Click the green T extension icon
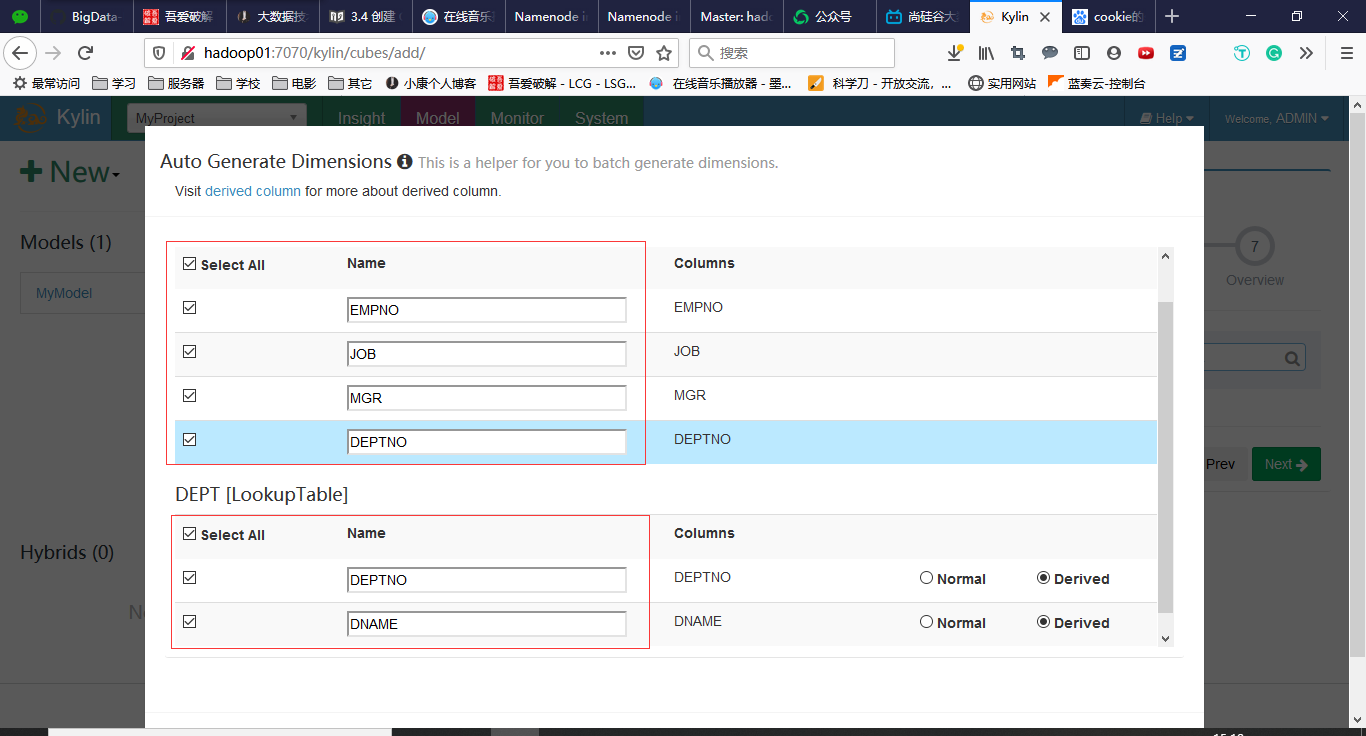Viewport: 1366px width, 736px height. pos(1242,53)
